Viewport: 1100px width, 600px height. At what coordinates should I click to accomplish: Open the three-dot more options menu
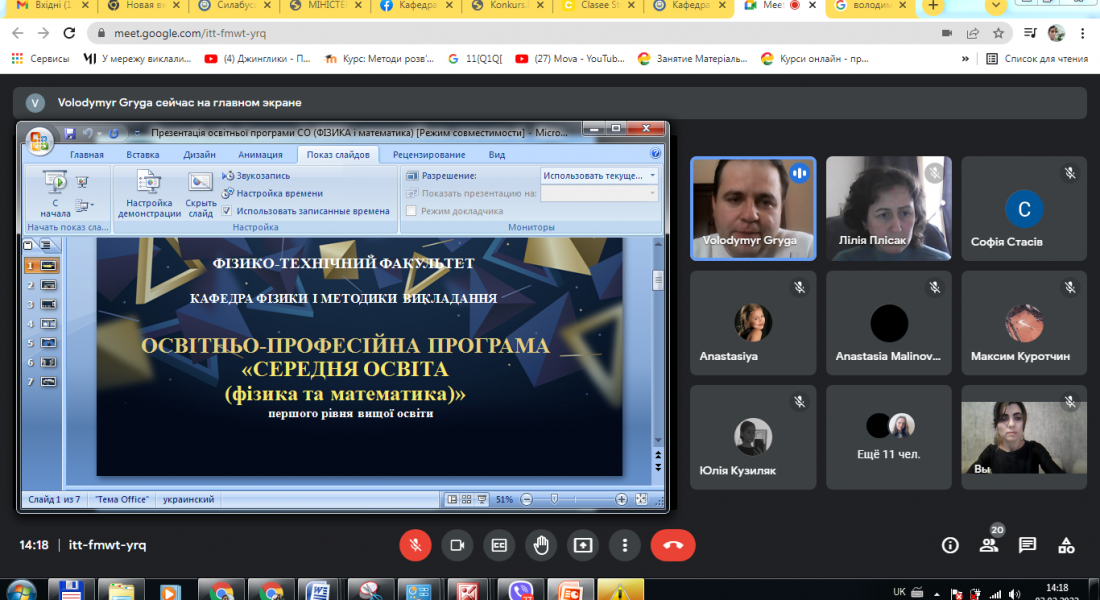click(x=625, y=545)
